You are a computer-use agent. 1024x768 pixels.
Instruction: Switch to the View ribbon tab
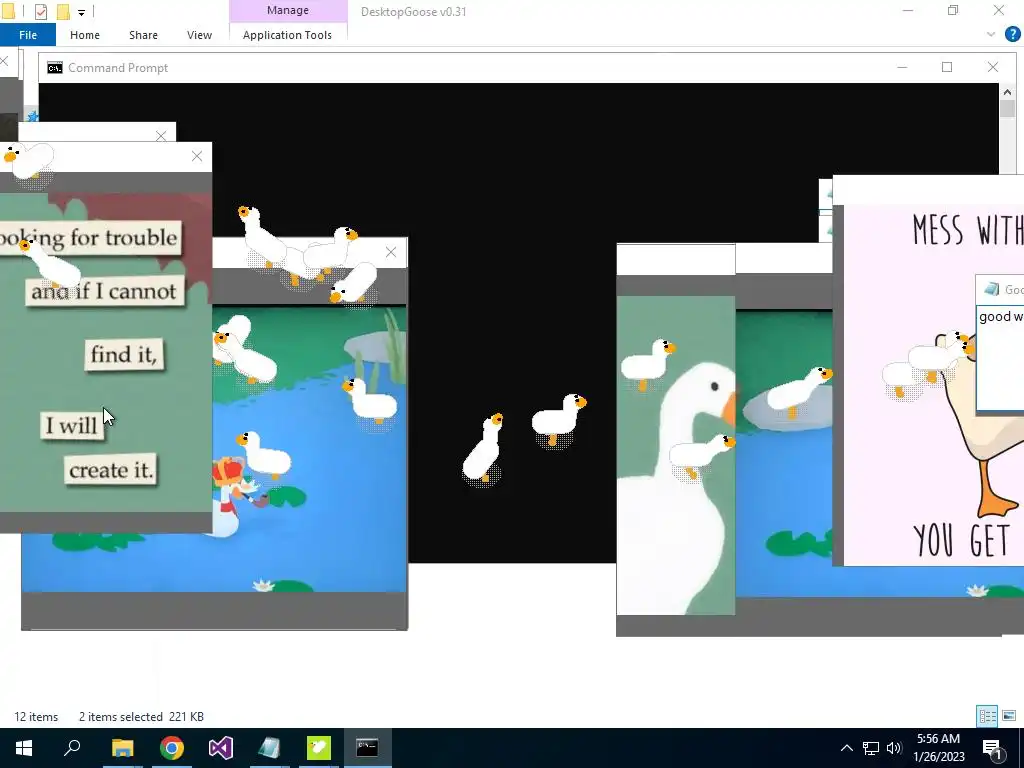pyautogui.click(x=199, y=35)
